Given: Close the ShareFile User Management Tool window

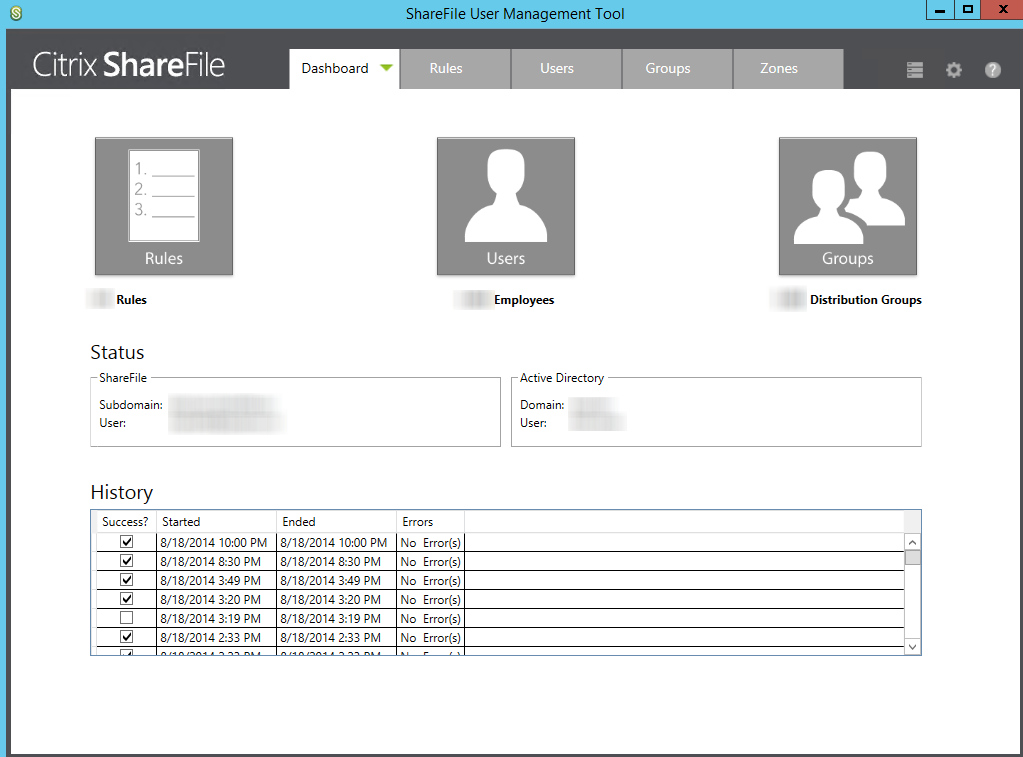Looking at the screenshot, I should pyautogui.click(x=1003, y=10).
